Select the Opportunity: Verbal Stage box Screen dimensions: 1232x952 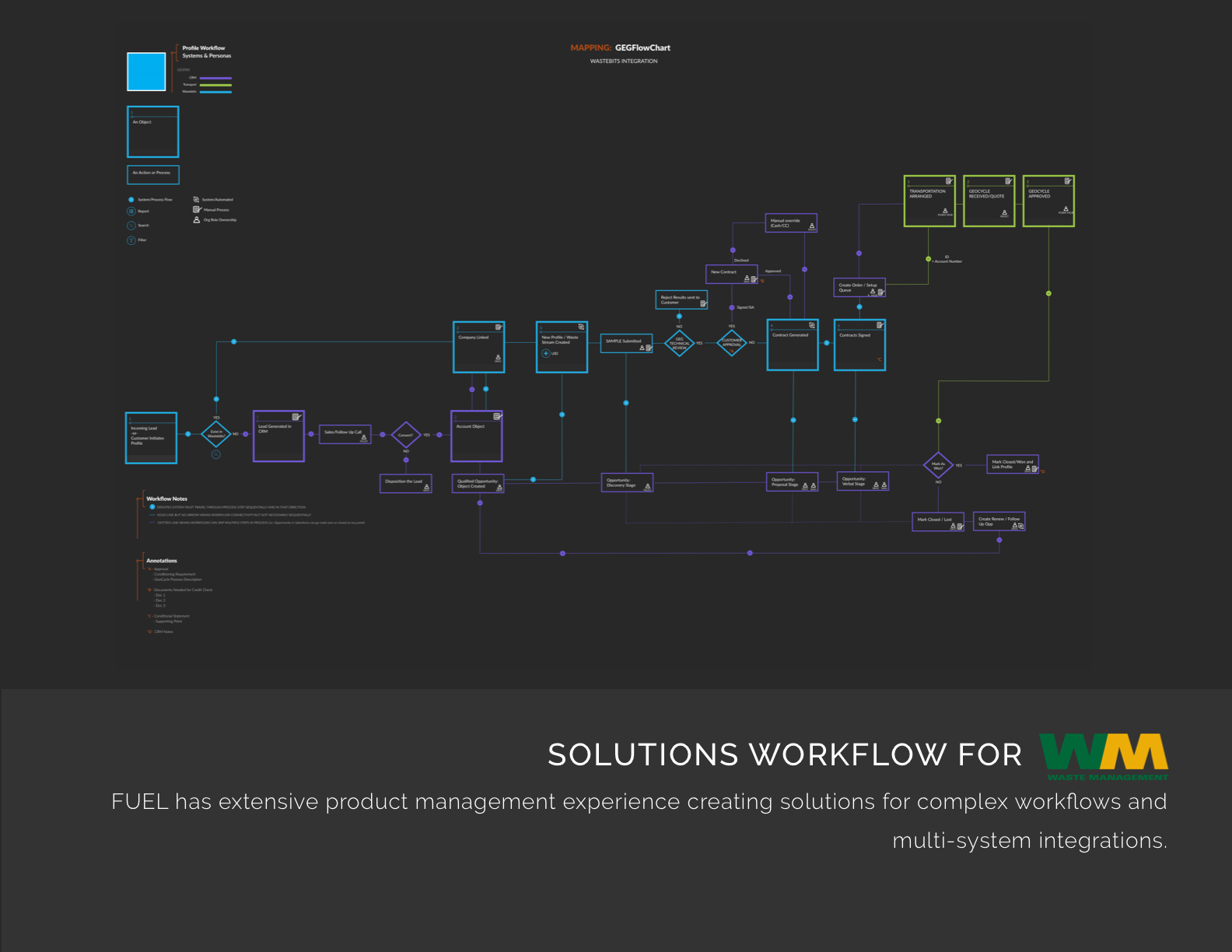[863, 481]
